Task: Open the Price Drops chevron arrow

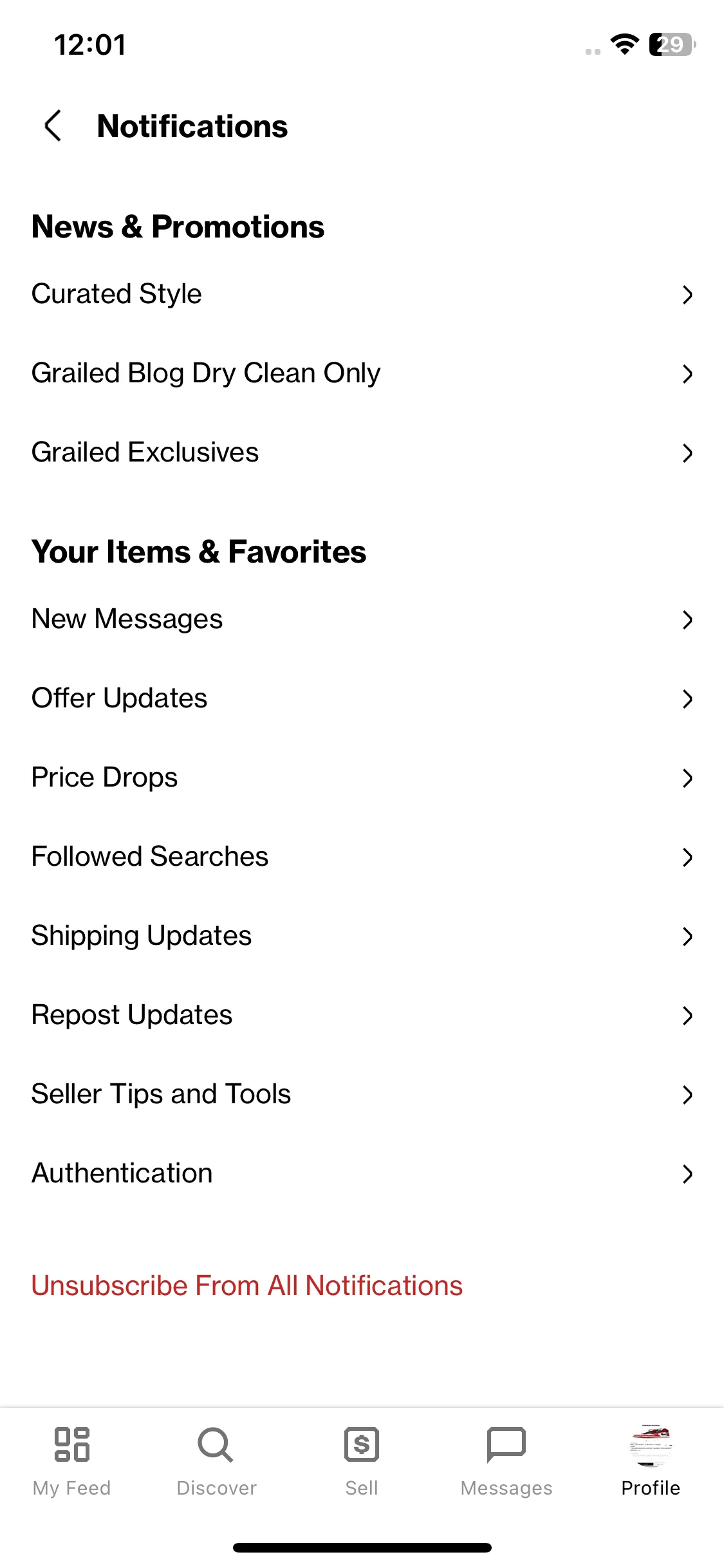Action: point(687,778)
